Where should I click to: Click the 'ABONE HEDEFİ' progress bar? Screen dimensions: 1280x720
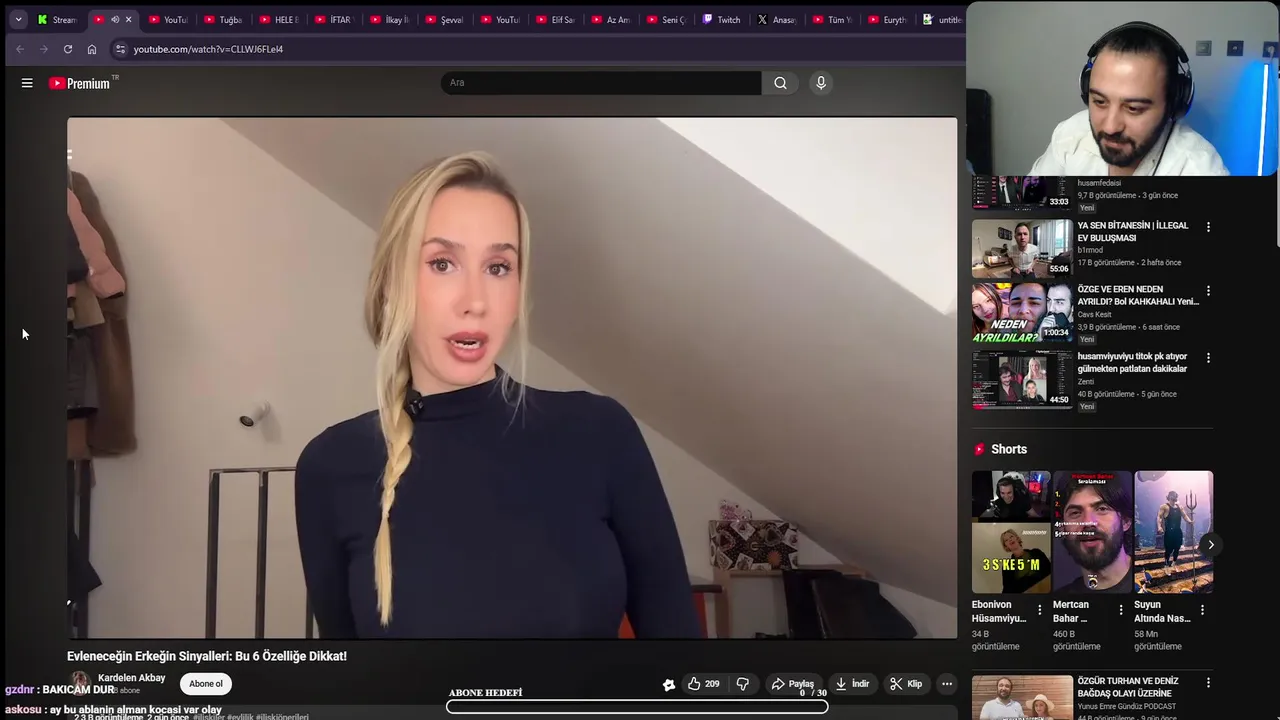coord(637,707)
